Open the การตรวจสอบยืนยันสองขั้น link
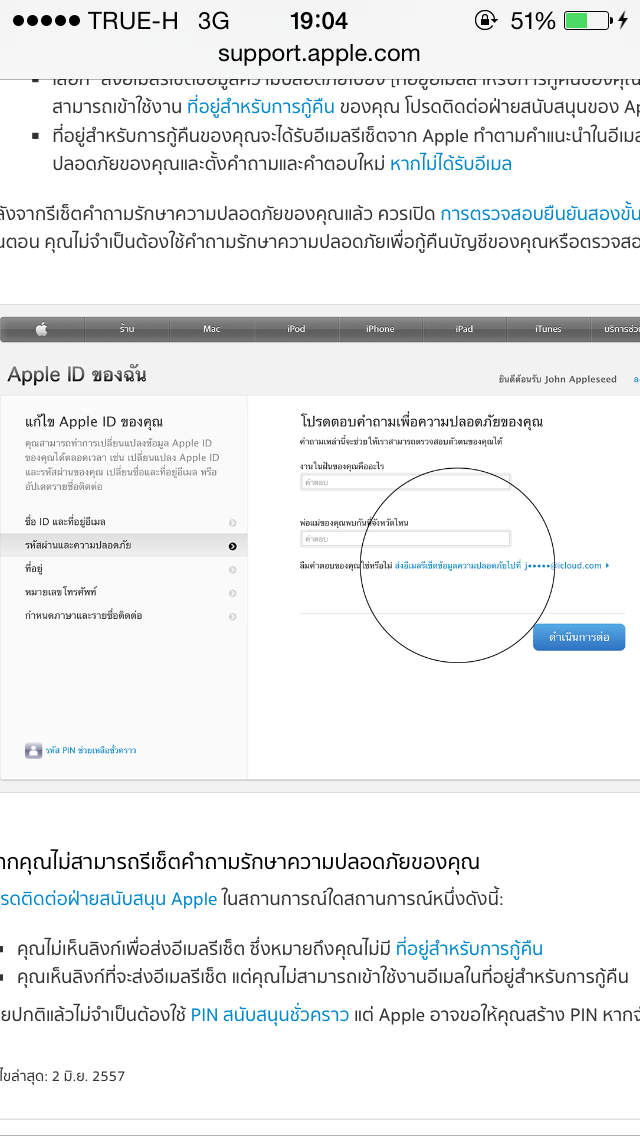 (x=540, y=214)
